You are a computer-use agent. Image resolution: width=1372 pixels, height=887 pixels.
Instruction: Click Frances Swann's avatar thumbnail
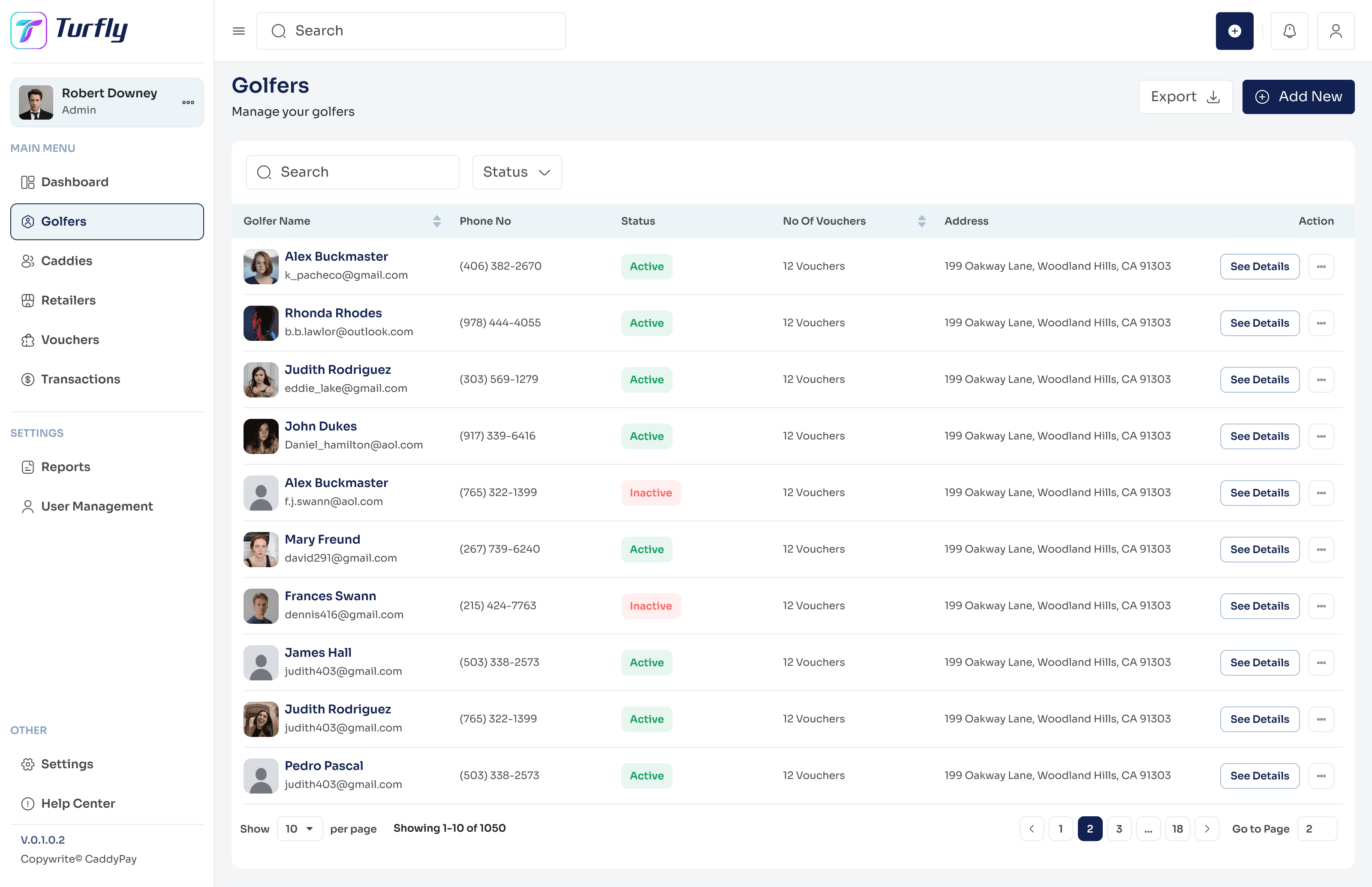click(260, 606)
